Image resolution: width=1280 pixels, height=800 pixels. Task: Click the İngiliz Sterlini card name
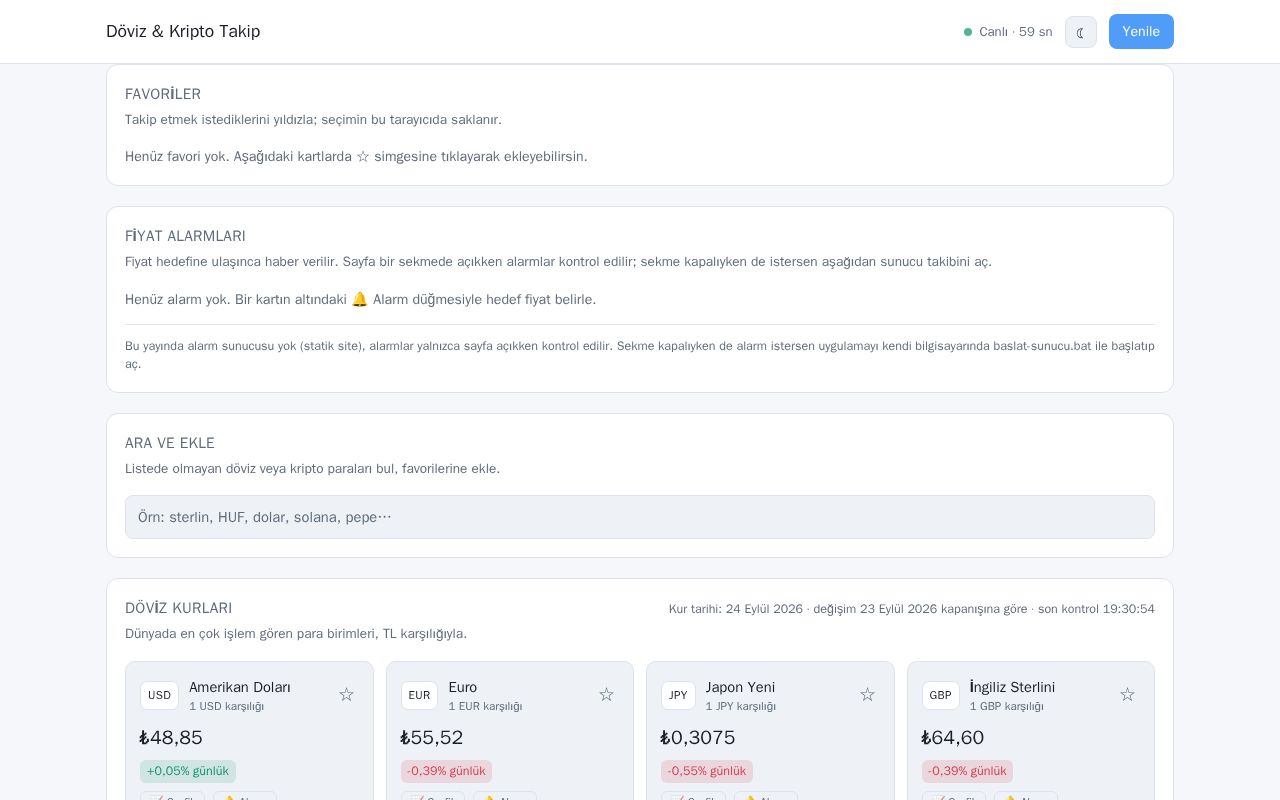[1012, 687]
